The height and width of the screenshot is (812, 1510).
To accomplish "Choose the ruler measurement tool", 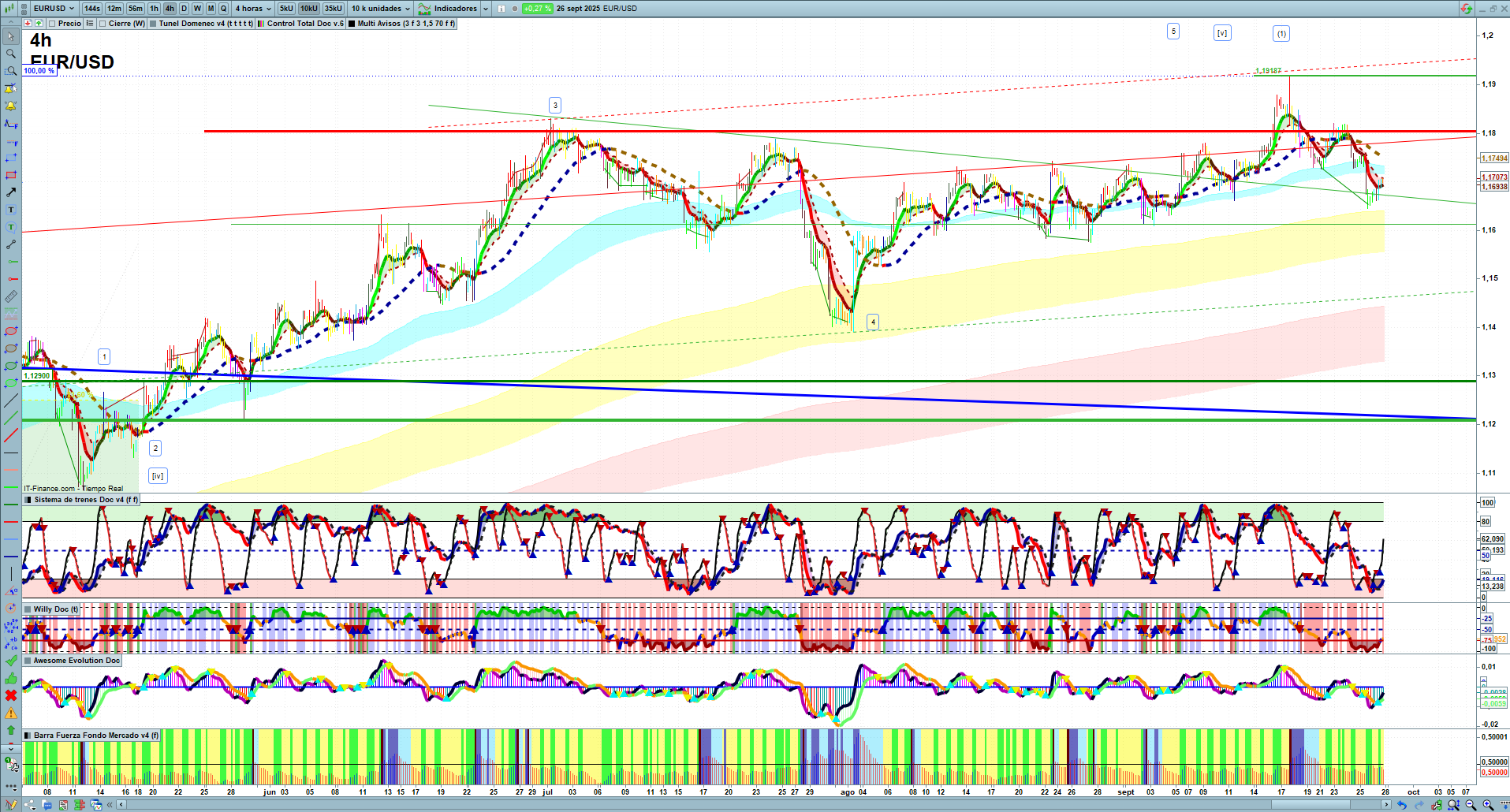I will coord(11,296).
